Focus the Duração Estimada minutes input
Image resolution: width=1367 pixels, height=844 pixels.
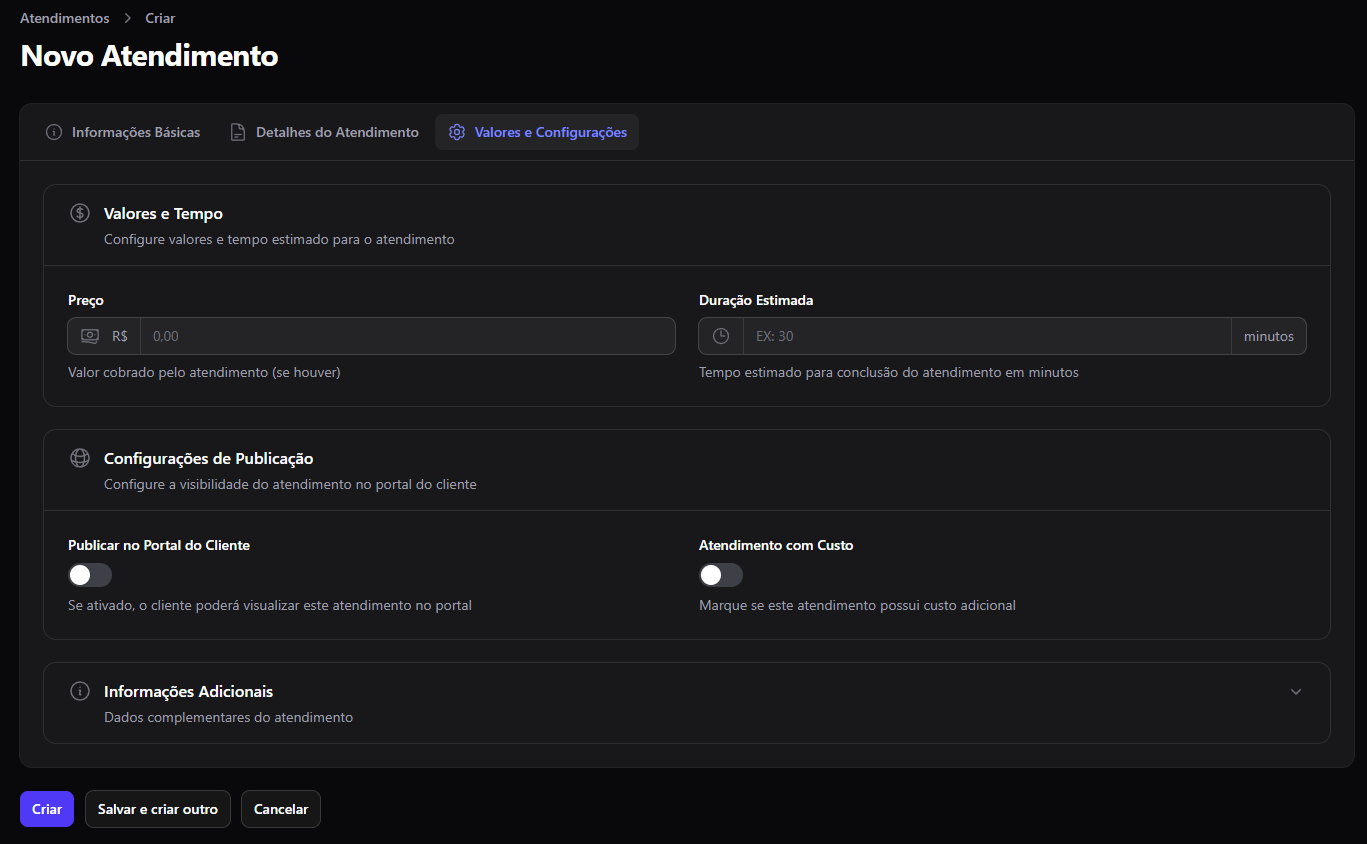pos(987,336)
